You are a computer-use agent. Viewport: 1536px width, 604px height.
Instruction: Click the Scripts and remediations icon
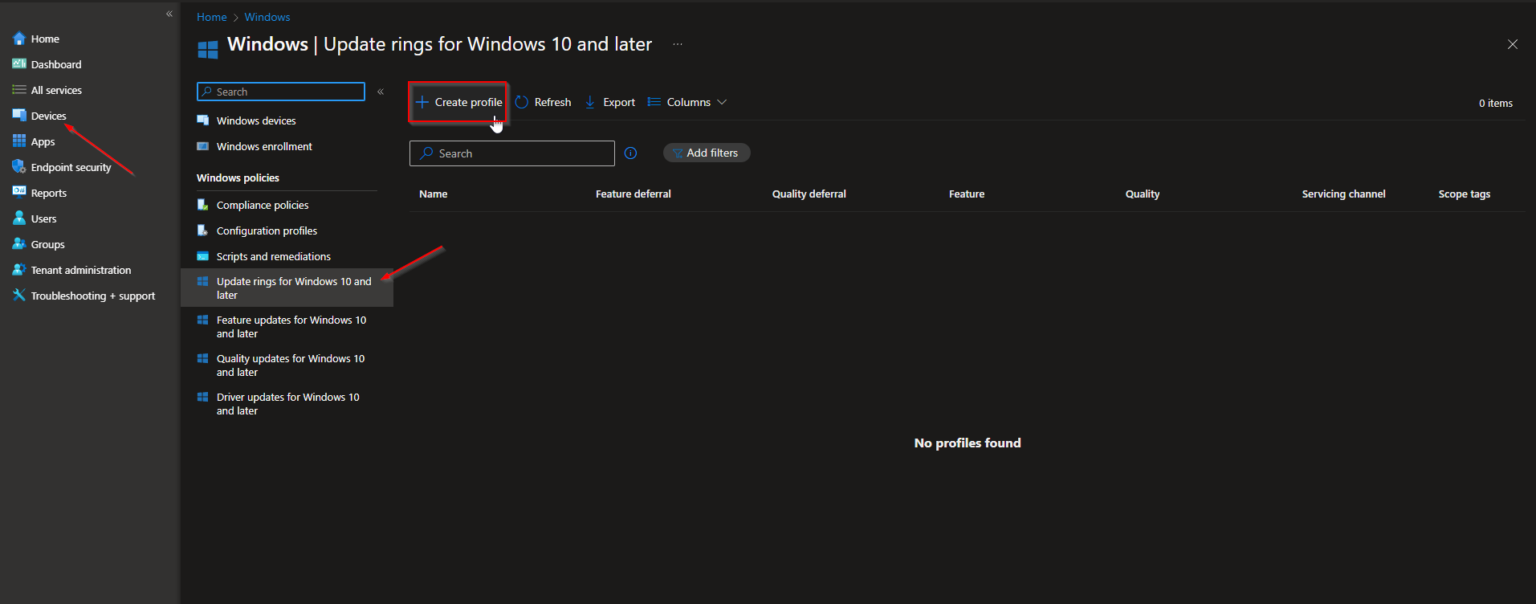coord(203,257)
